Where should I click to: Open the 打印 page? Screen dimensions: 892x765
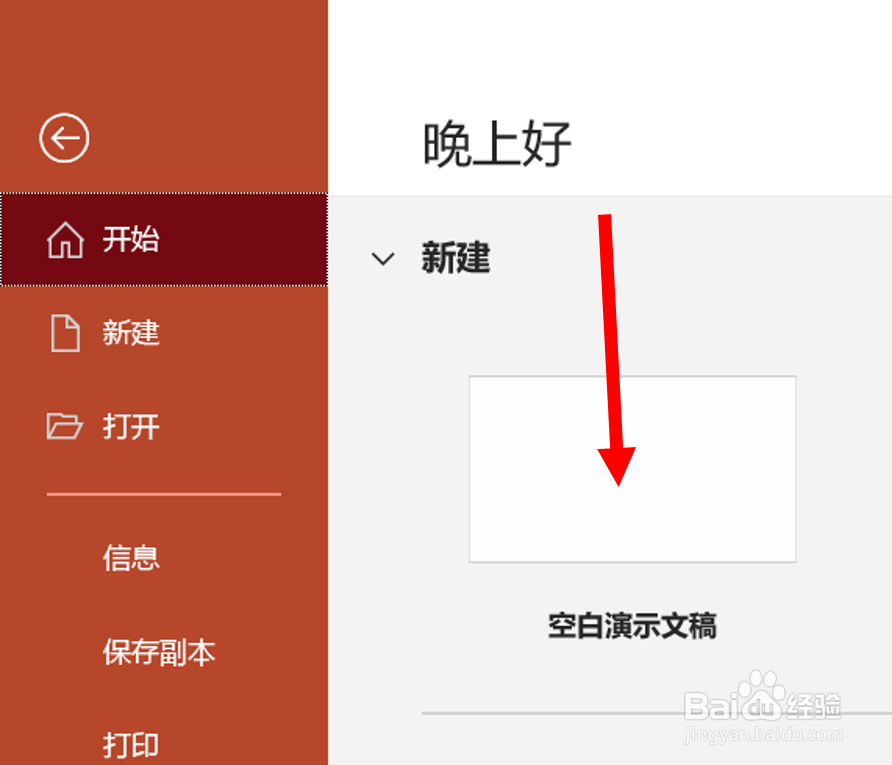[131, 745]
